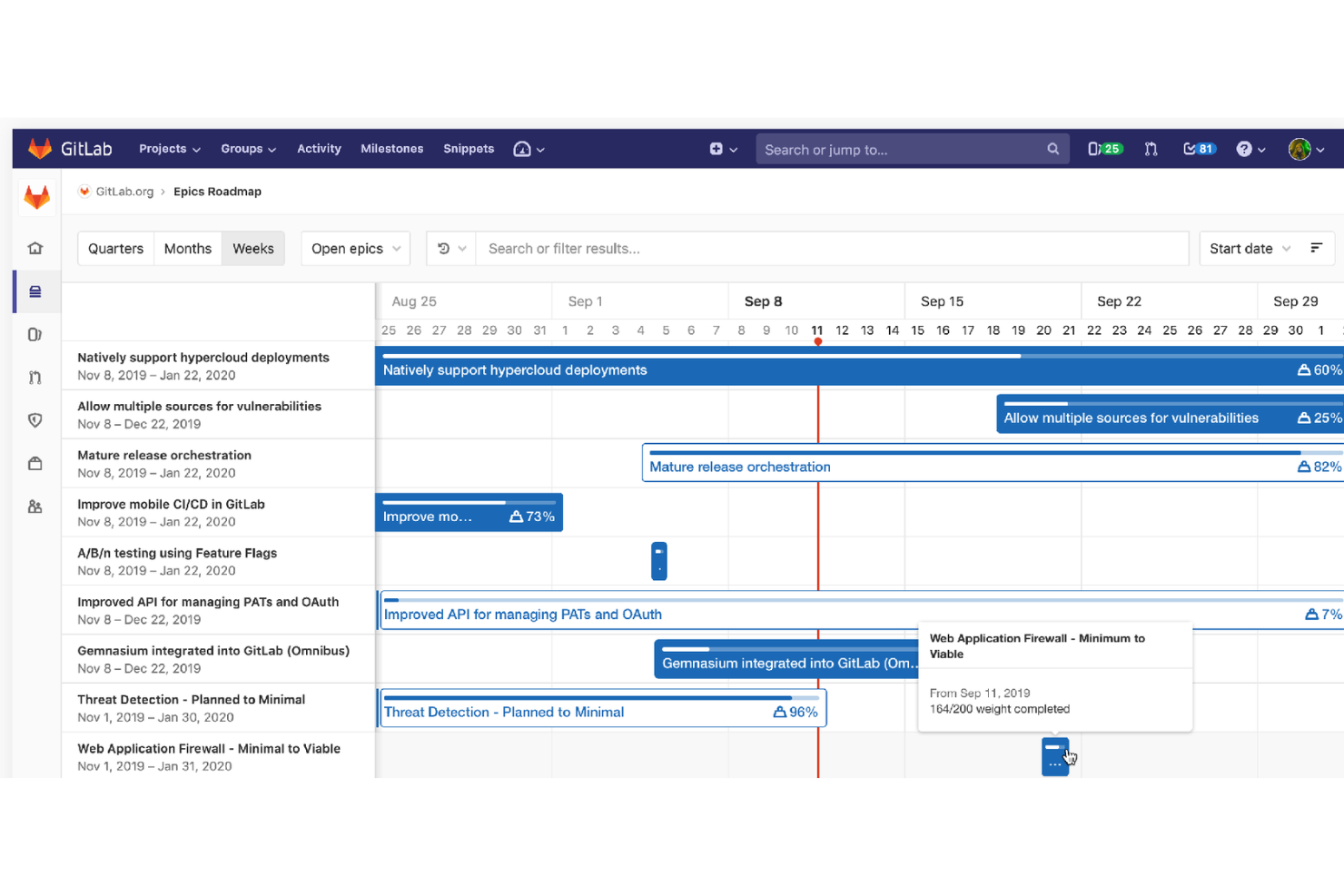The height and width of the screenshot is (896, 1344).
Task: Click the Sep 15 week header
Action: [x=942, y=301]
